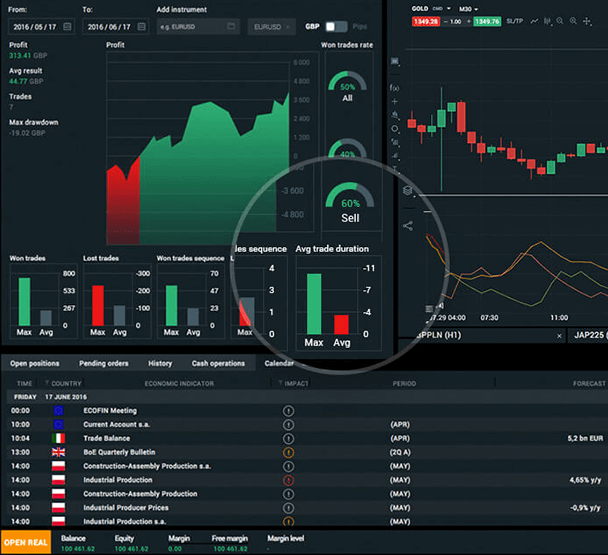This screenshot has height=555, width=608.
Task: Toggle the GBP / Pips switch
Action: [336, 27]
